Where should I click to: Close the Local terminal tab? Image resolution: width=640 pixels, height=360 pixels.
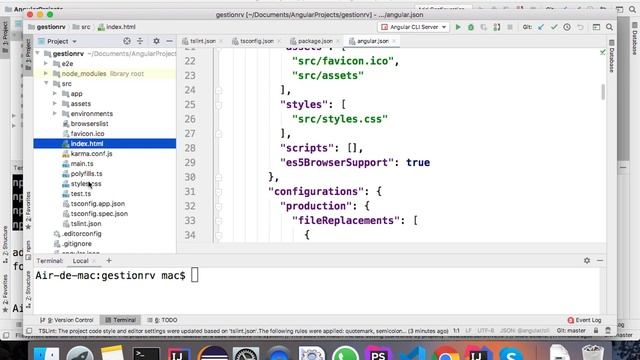click(x=94, y=261)
